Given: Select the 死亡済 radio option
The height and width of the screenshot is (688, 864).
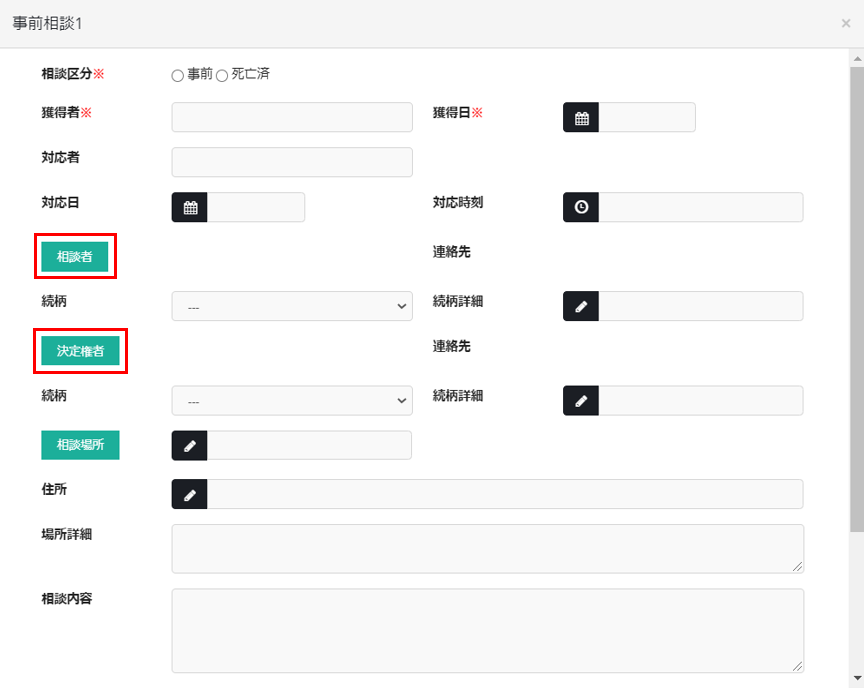Looking at the screenshot, I should pos(222,75).
